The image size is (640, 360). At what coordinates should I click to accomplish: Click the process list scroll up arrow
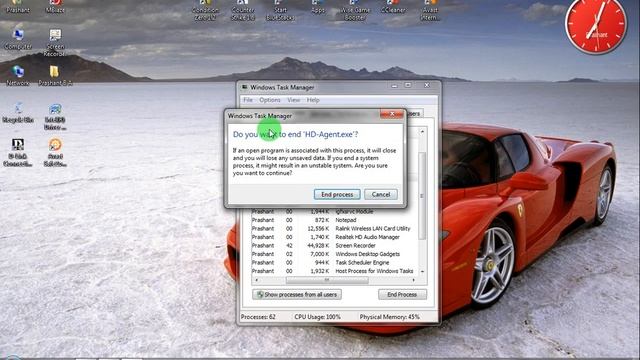[422, 132]
